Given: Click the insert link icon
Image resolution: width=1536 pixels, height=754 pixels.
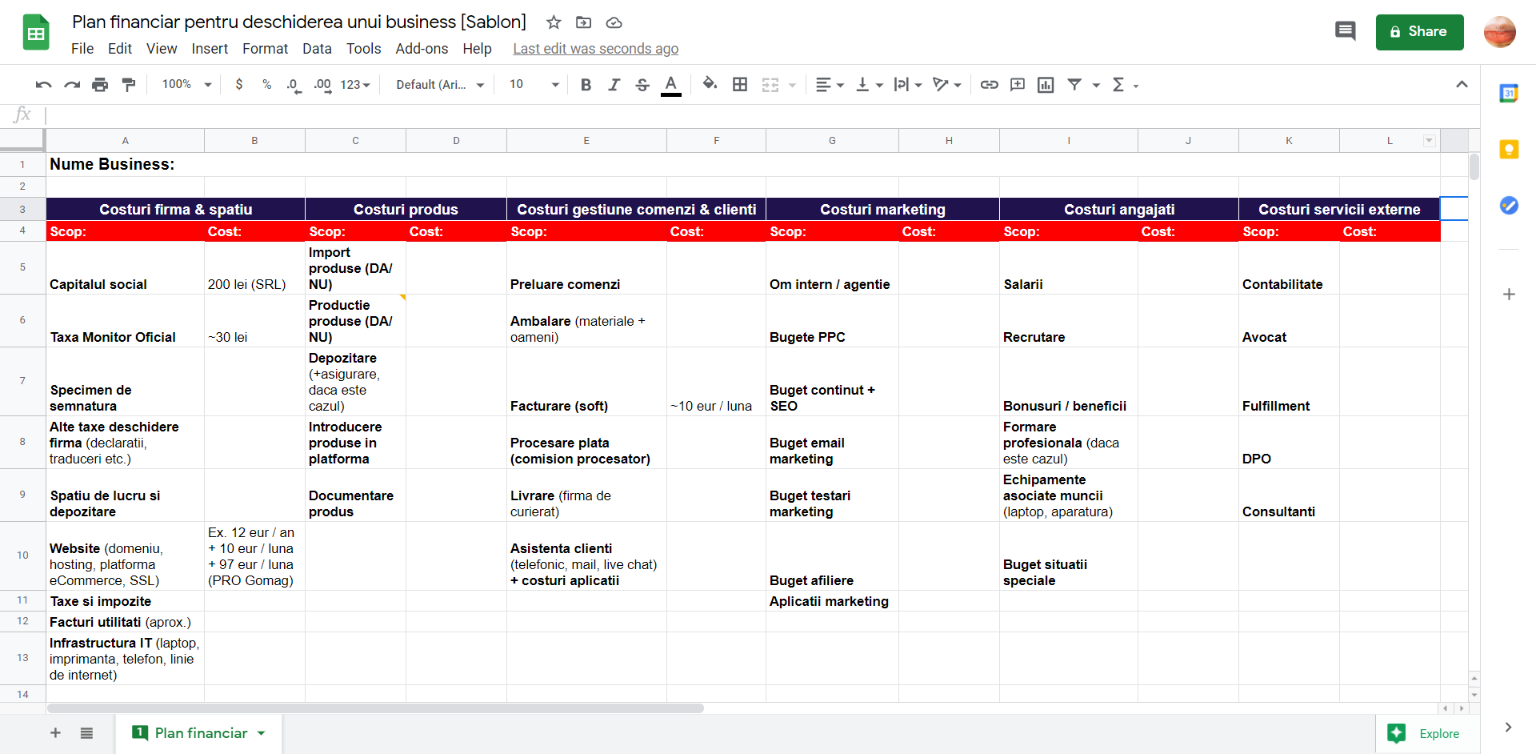Looking at the screenshot, I should point(989,85).
